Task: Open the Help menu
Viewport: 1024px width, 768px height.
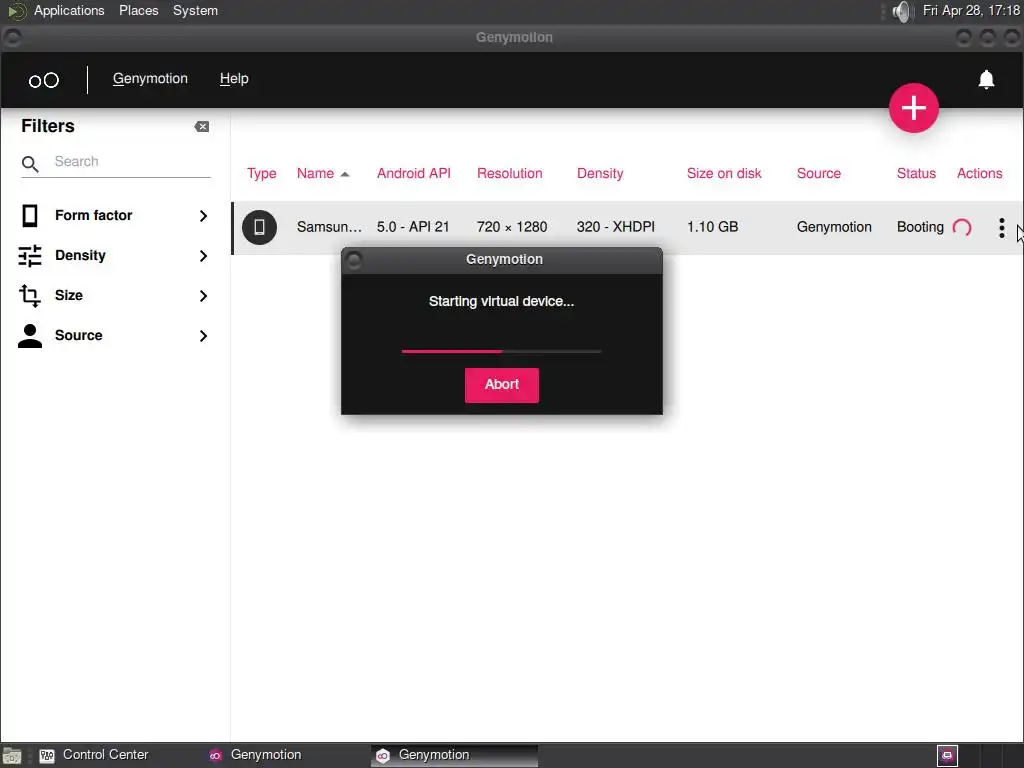Action: point(234,78)
